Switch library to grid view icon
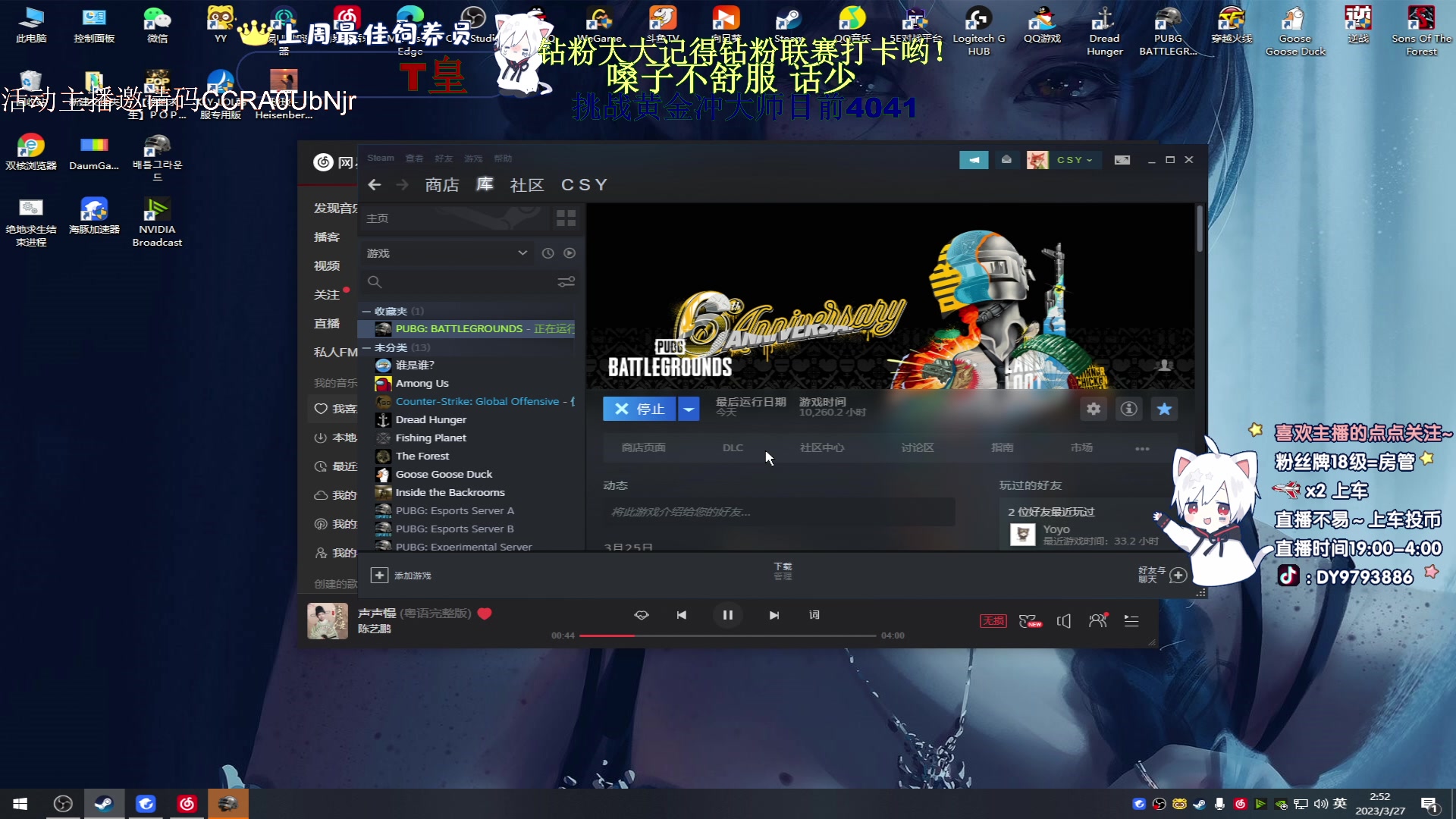Viewport: 1456px width, 819px height. point(566,218)
